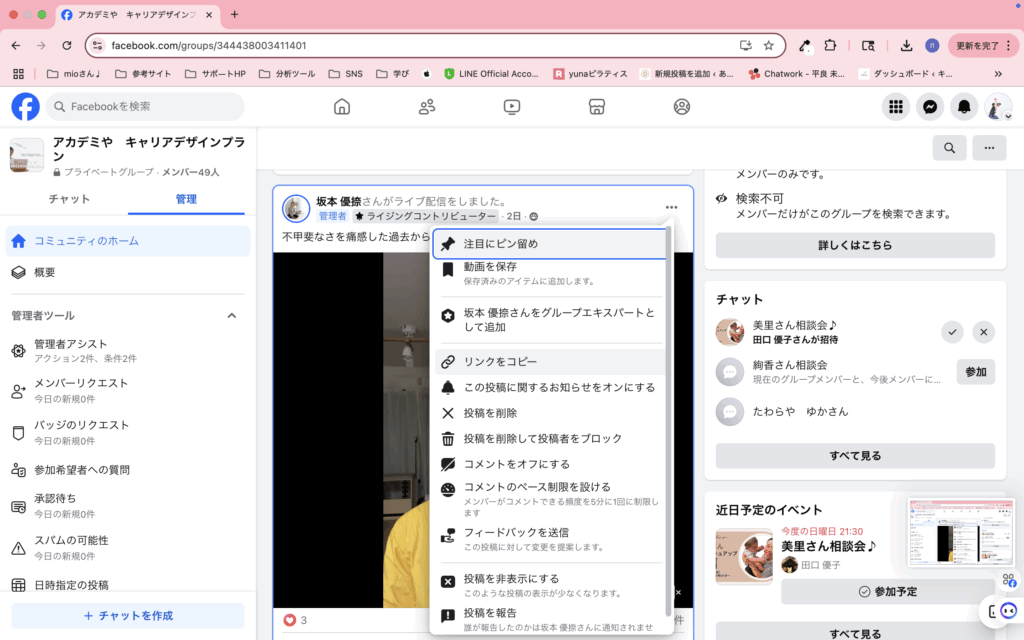Viewport: 1024px width, 640px height.
Task: Click the 詳しくはこちら button
Action: pos(855,245)
